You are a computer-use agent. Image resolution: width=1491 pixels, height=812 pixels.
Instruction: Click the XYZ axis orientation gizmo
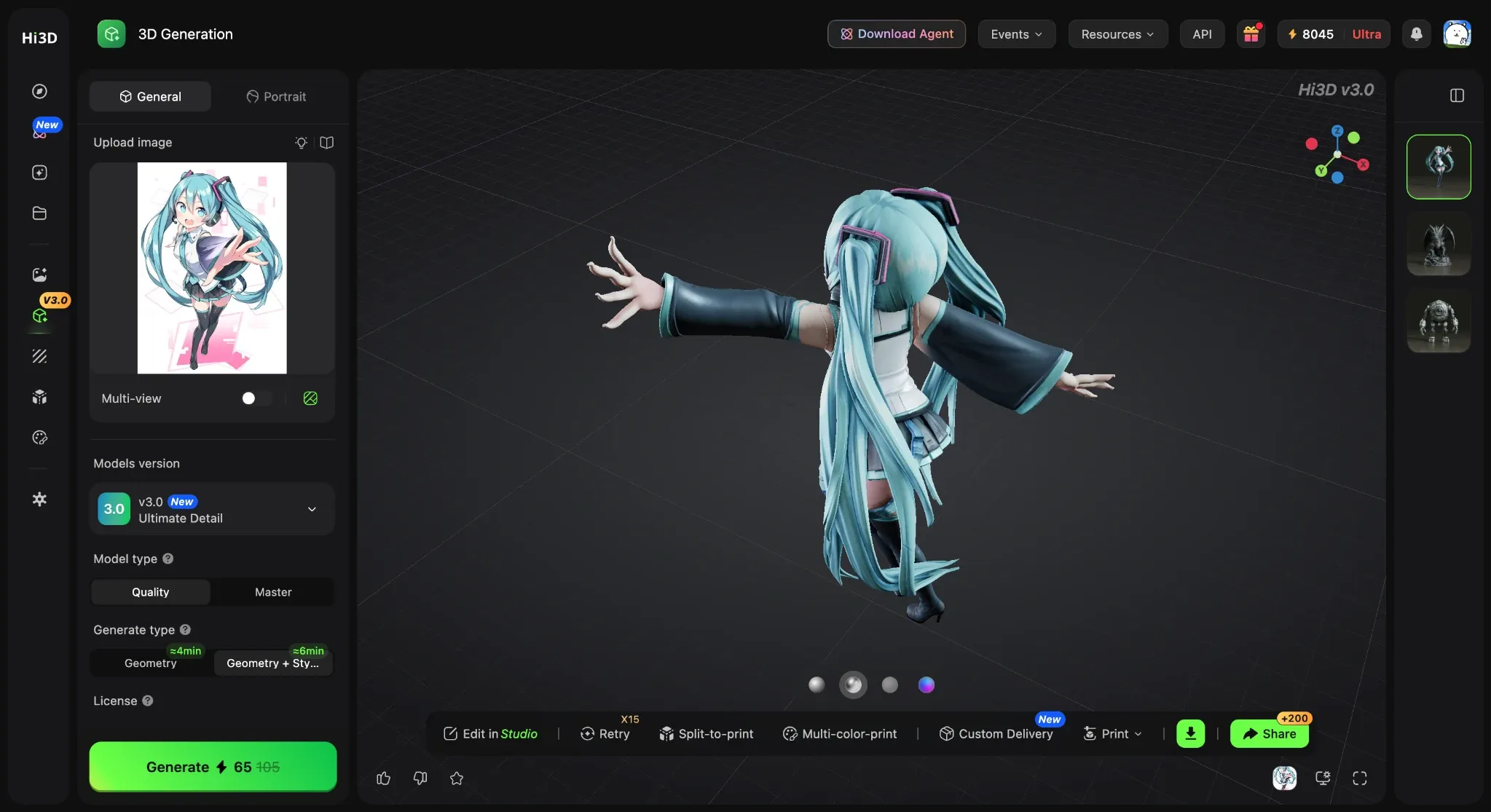coord(1337,154)
